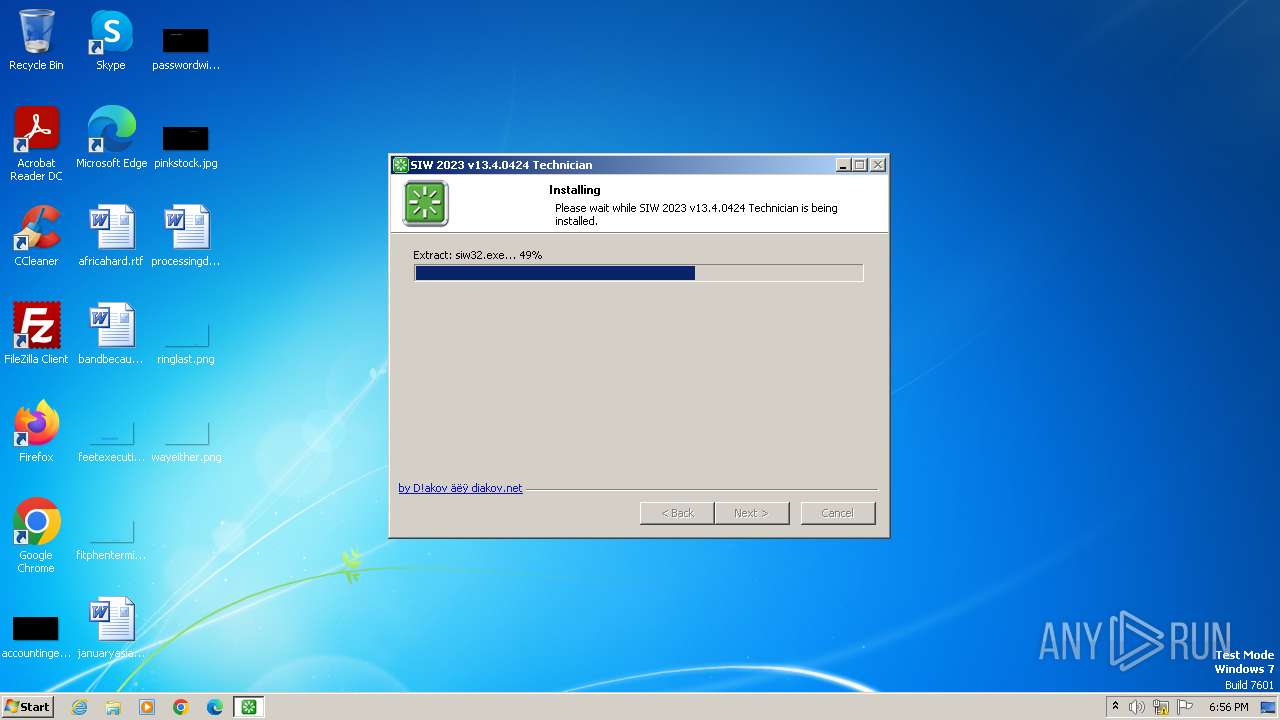This screenshot has width=1280, height=720.
Task: Select the bandbecau... Word document
Action: [111, 334]
